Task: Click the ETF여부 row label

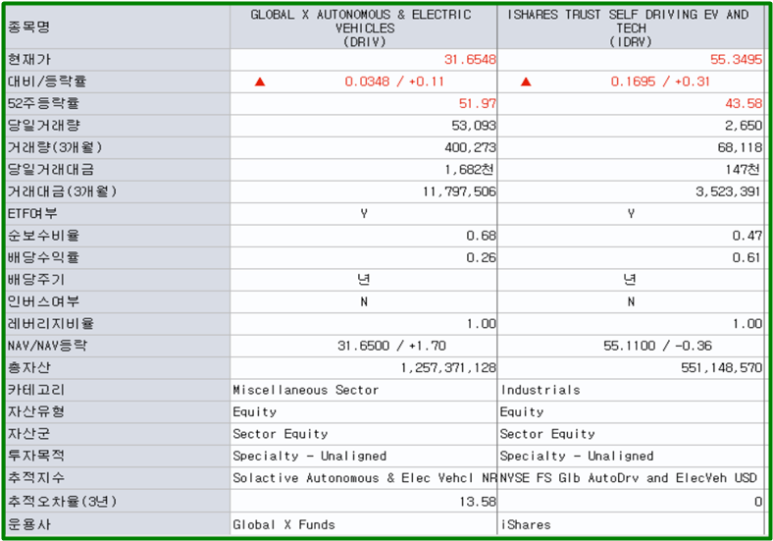Action: tap(33, 214)
